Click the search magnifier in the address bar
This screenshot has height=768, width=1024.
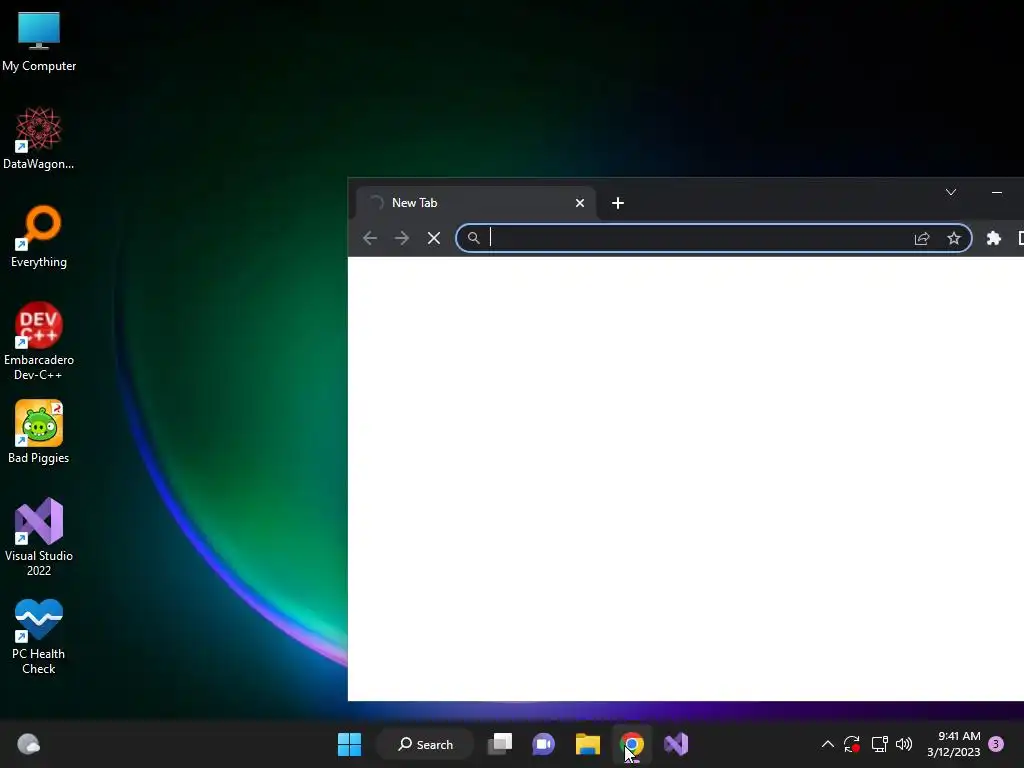[x=473, y=238]
